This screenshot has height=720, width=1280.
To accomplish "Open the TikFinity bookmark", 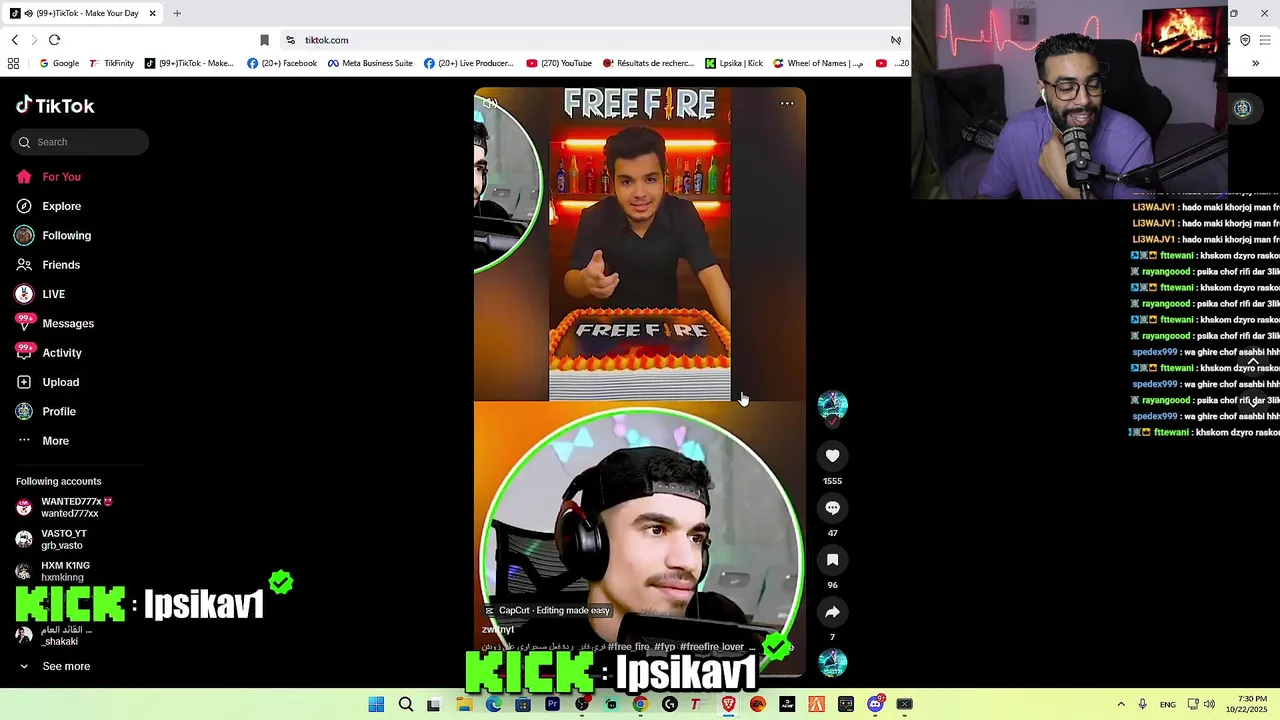I will click(111, 63).
